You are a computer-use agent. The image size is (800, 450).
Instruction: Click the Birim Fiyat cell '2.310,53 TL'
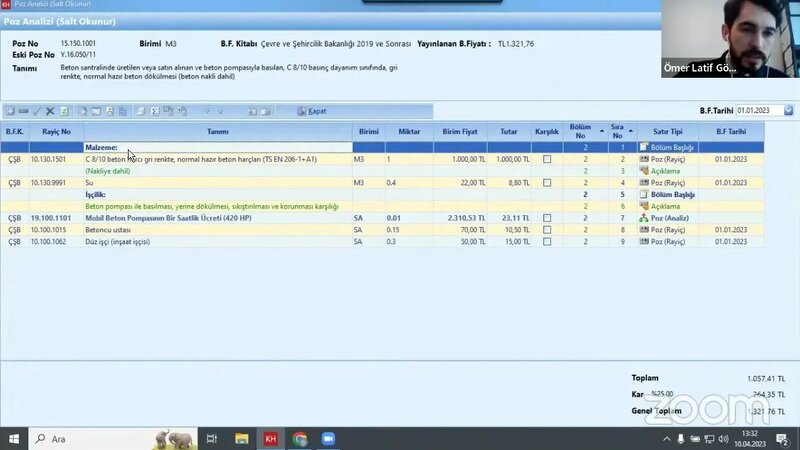[460, 218]
